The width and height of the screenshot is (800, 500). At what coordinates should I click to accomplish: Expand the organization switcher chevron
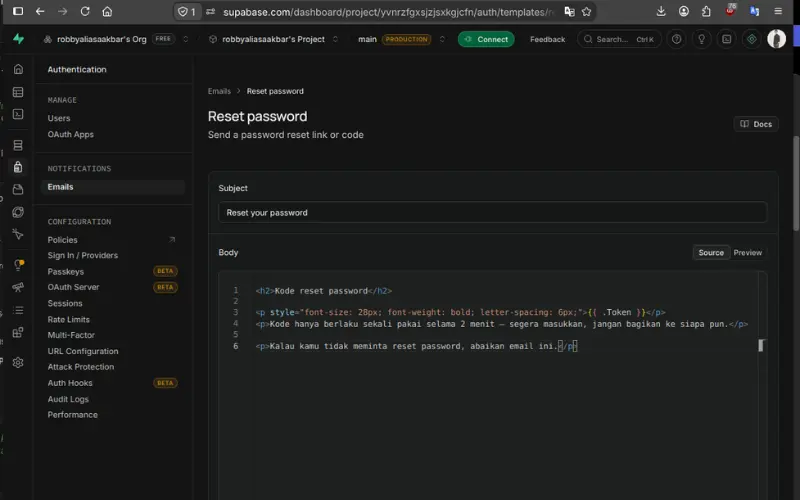[186, 39]
